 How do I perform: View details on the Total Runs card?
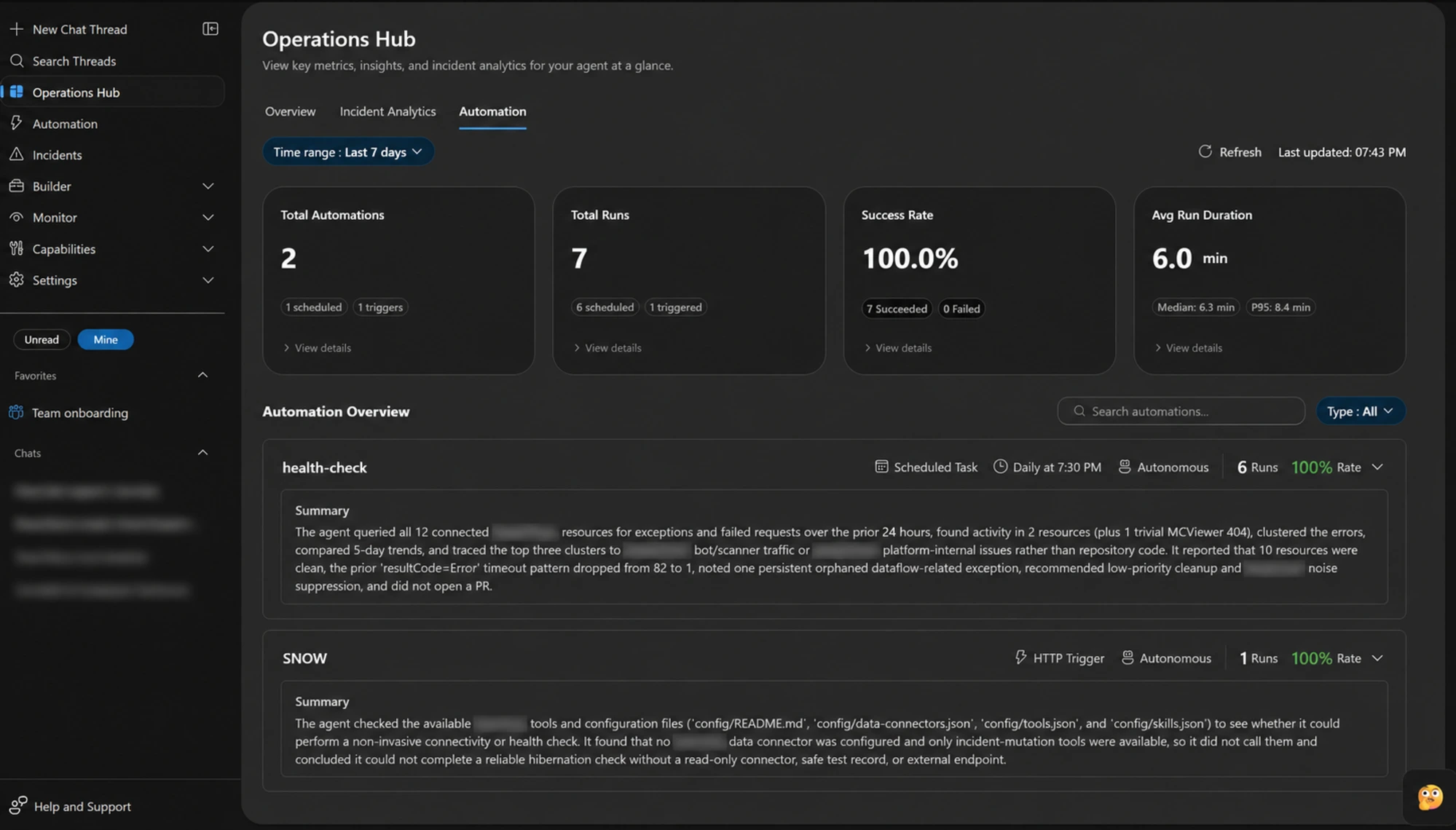click(x=607, y=347)
